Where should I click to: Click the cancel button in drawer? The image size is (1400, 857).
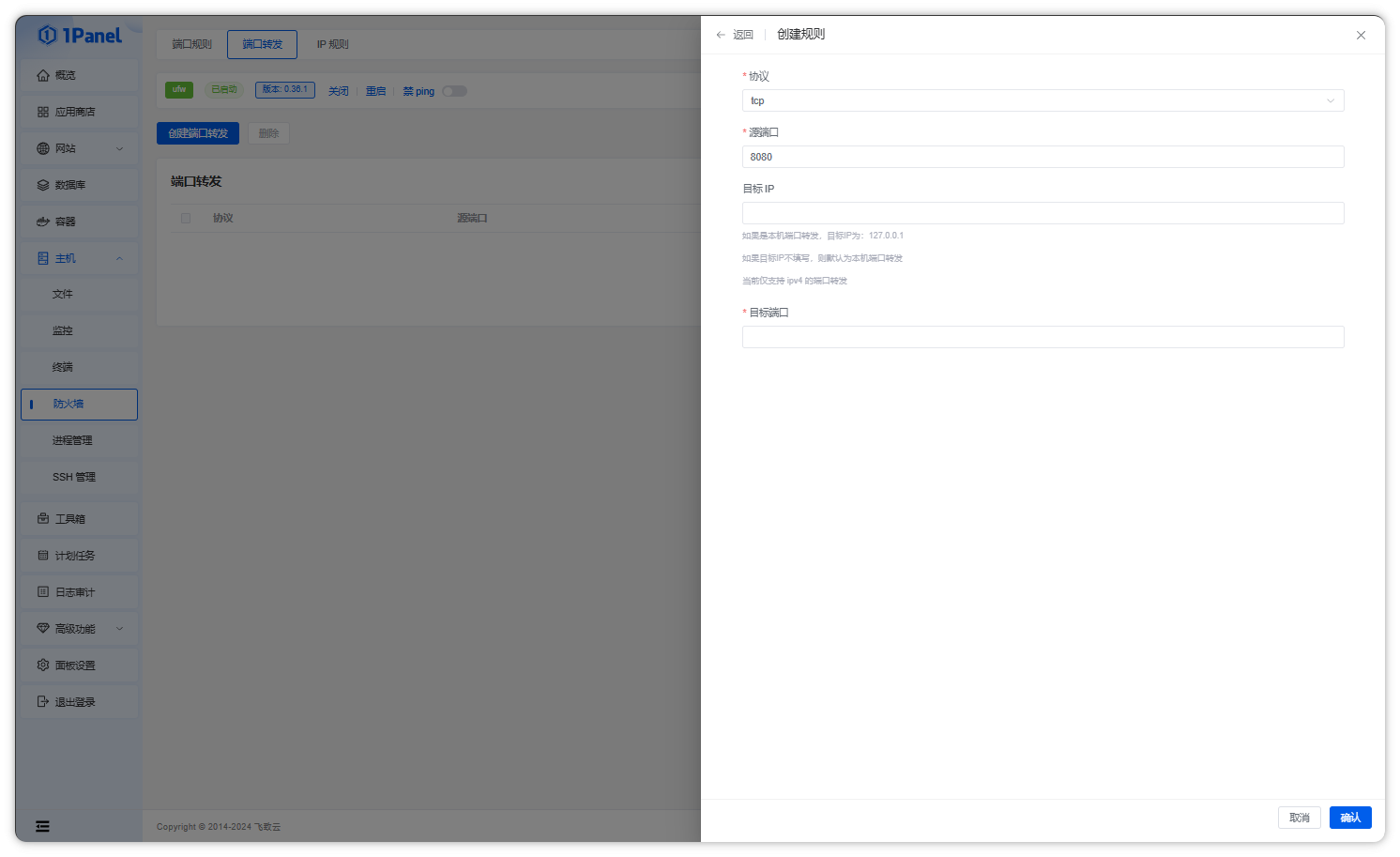(1299, 818)
